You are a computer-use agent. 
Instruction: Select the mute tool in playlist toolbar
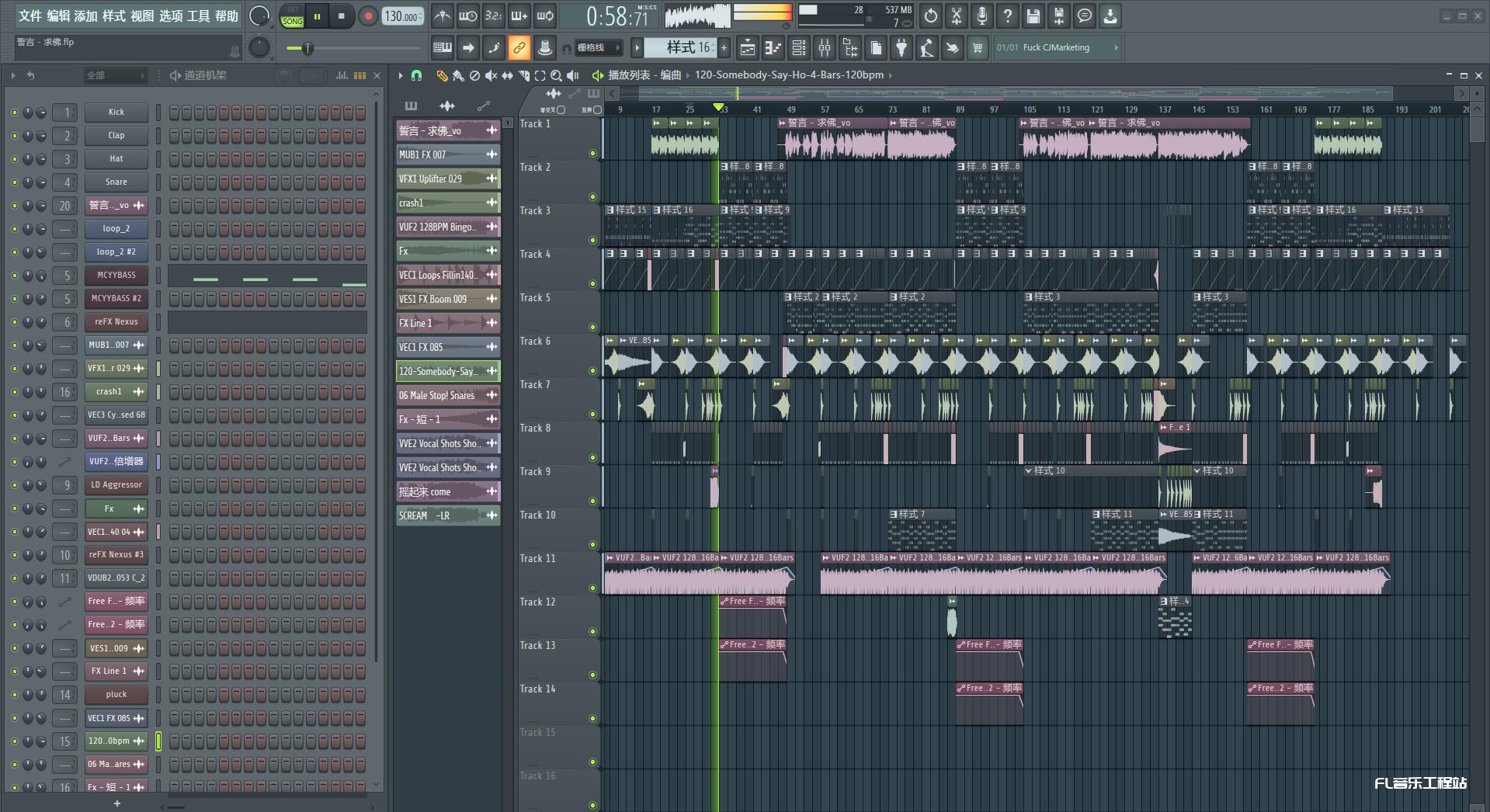[x=491, y=75]
